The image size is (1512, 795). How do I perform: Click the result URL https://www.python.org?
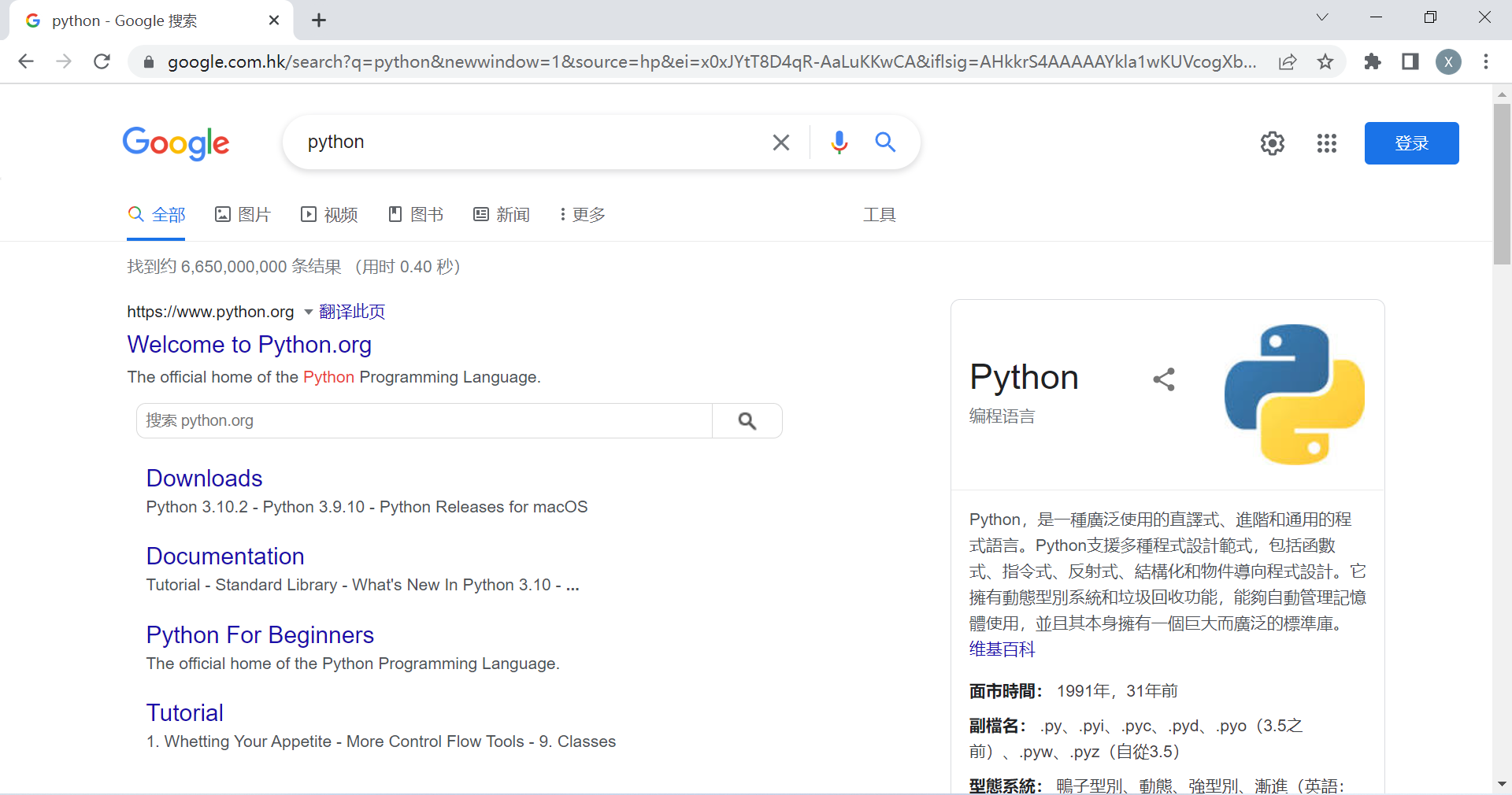(x=210, y=312)
